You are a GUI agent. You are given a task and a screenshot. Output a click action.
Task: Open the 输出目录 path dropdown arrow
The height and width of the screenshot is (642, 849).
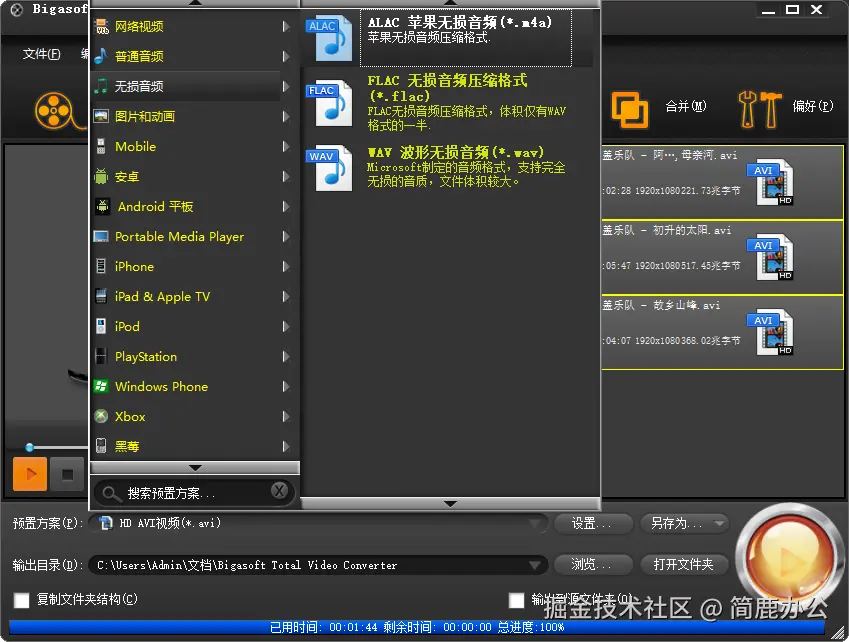click(x=534, y=565)
